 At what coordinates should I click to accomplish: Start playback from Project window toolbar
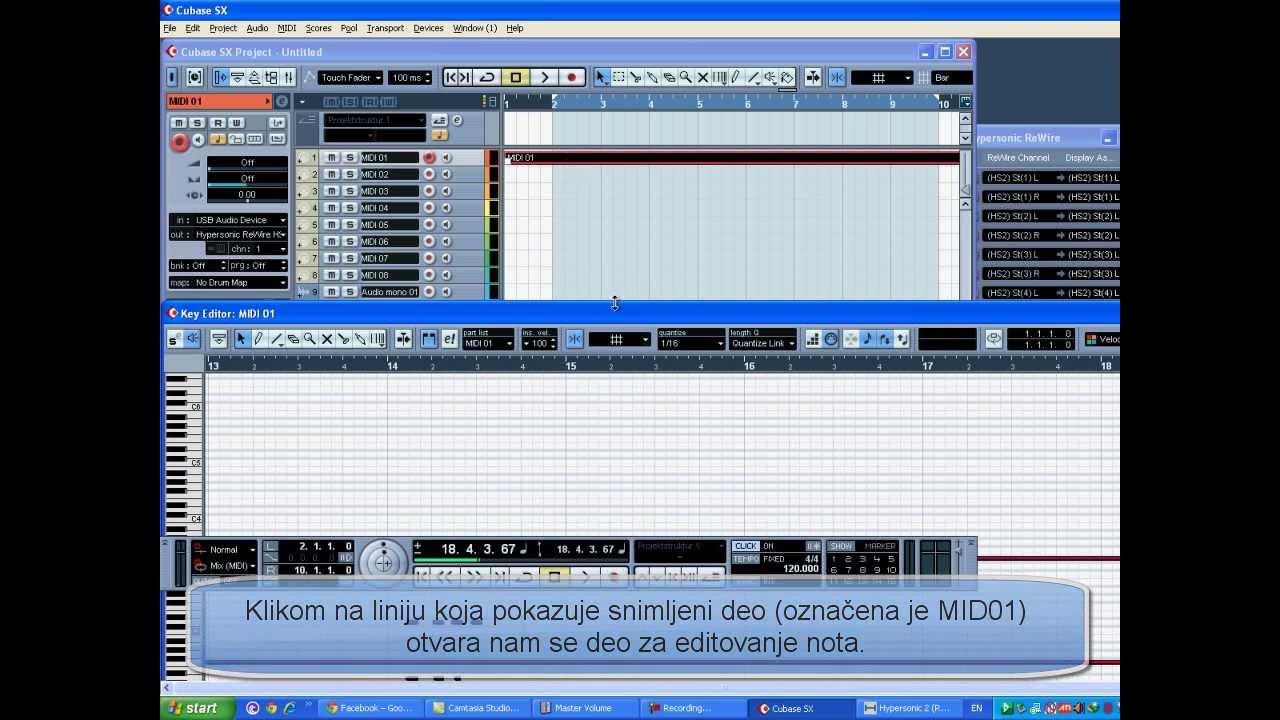[544, 77]
